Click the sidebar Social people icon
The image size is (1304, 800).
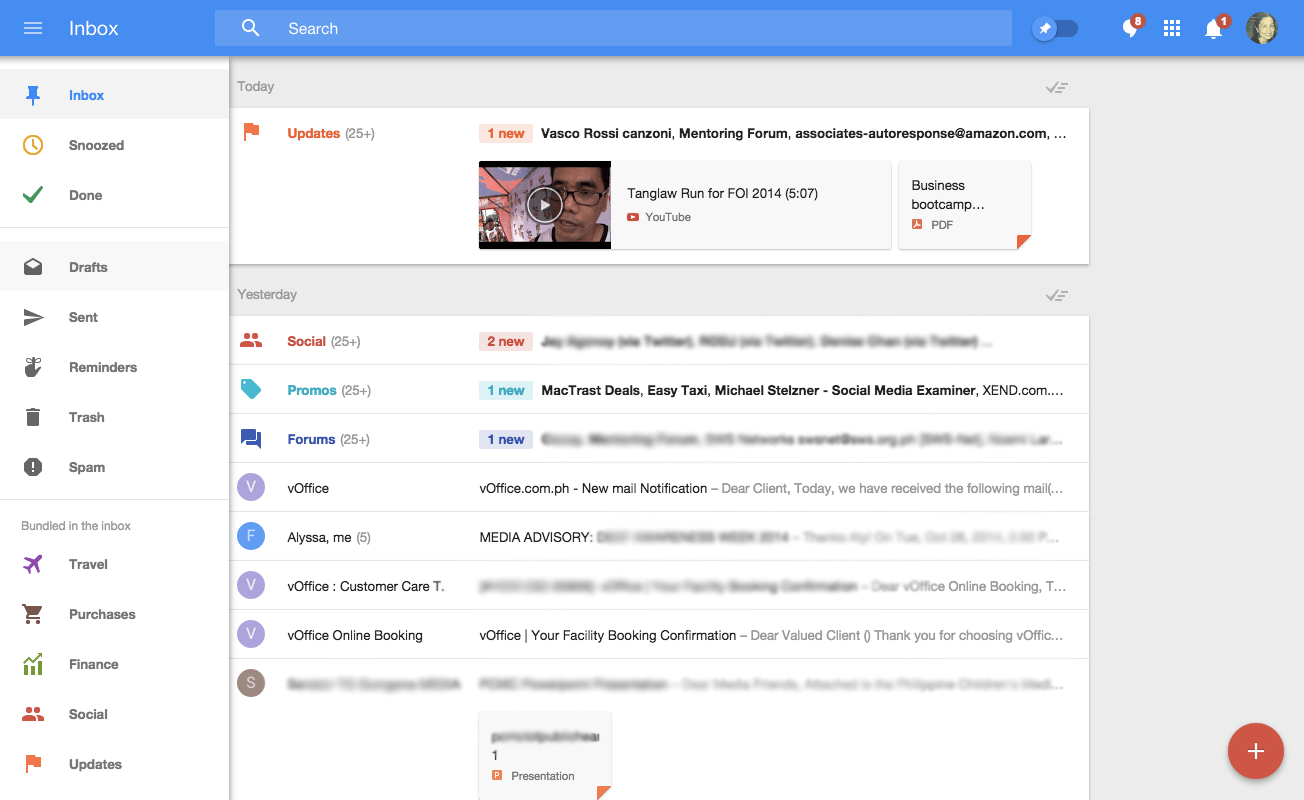[33, 714]
